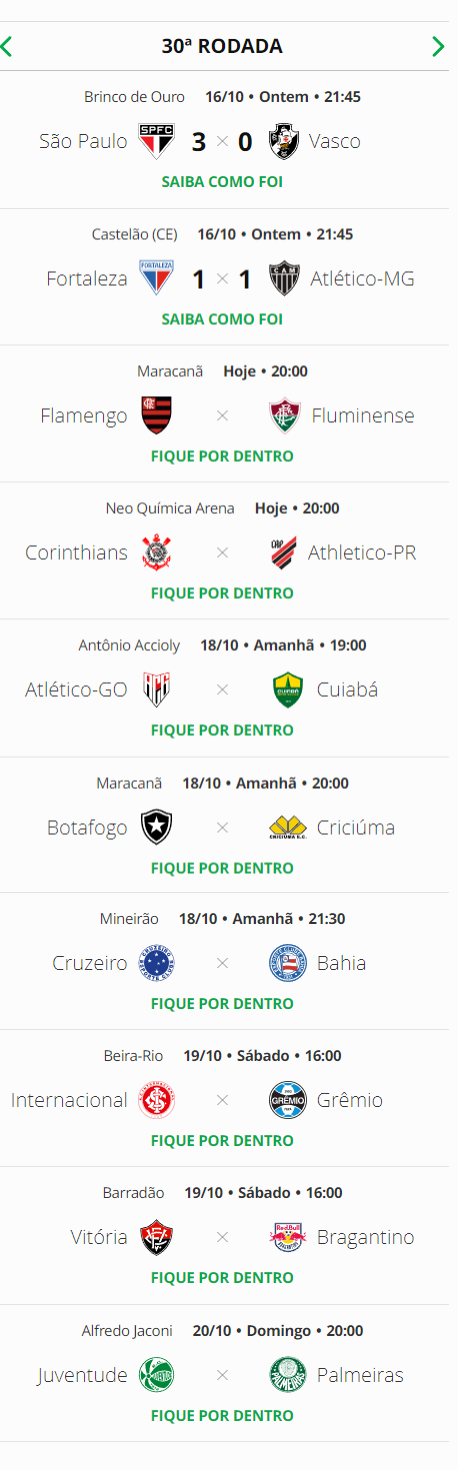Viewport: 458px width, 1470px height.
Task: Select the Fluminense crest icon
Action: tap(285, 415)
